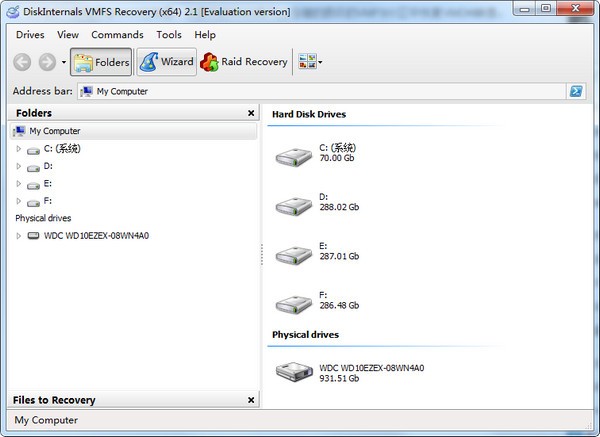Close the Files to Recovery panel
600x437 pixels.
(x=251, y=400)
